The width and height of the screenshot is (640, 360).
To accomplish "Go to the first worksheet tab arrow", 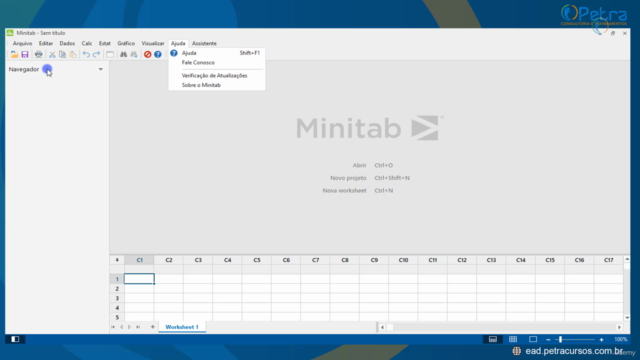I will [113, 327].
